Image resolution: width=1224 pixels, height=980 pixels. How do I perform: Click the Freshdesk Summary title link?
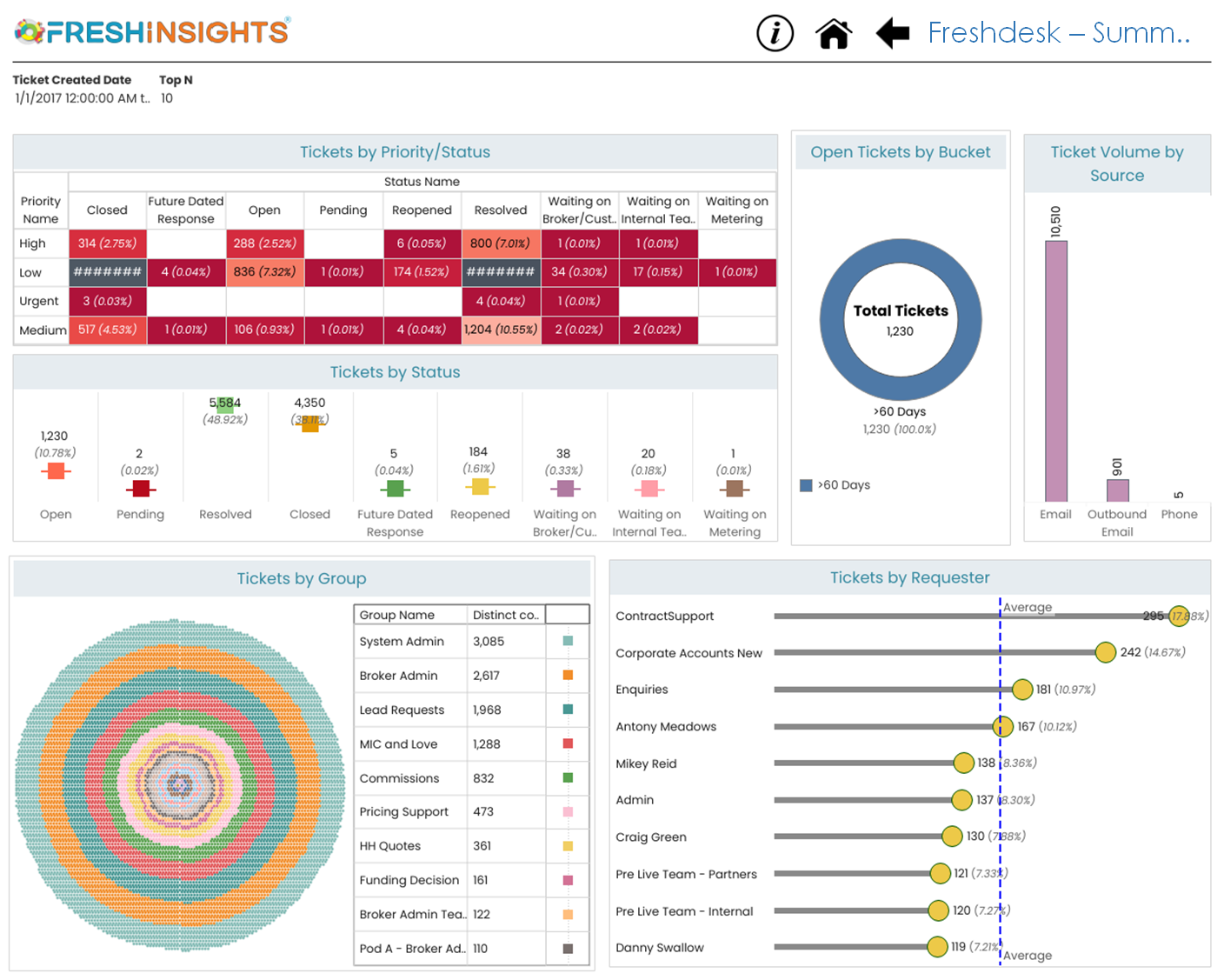pos(1058,33)
